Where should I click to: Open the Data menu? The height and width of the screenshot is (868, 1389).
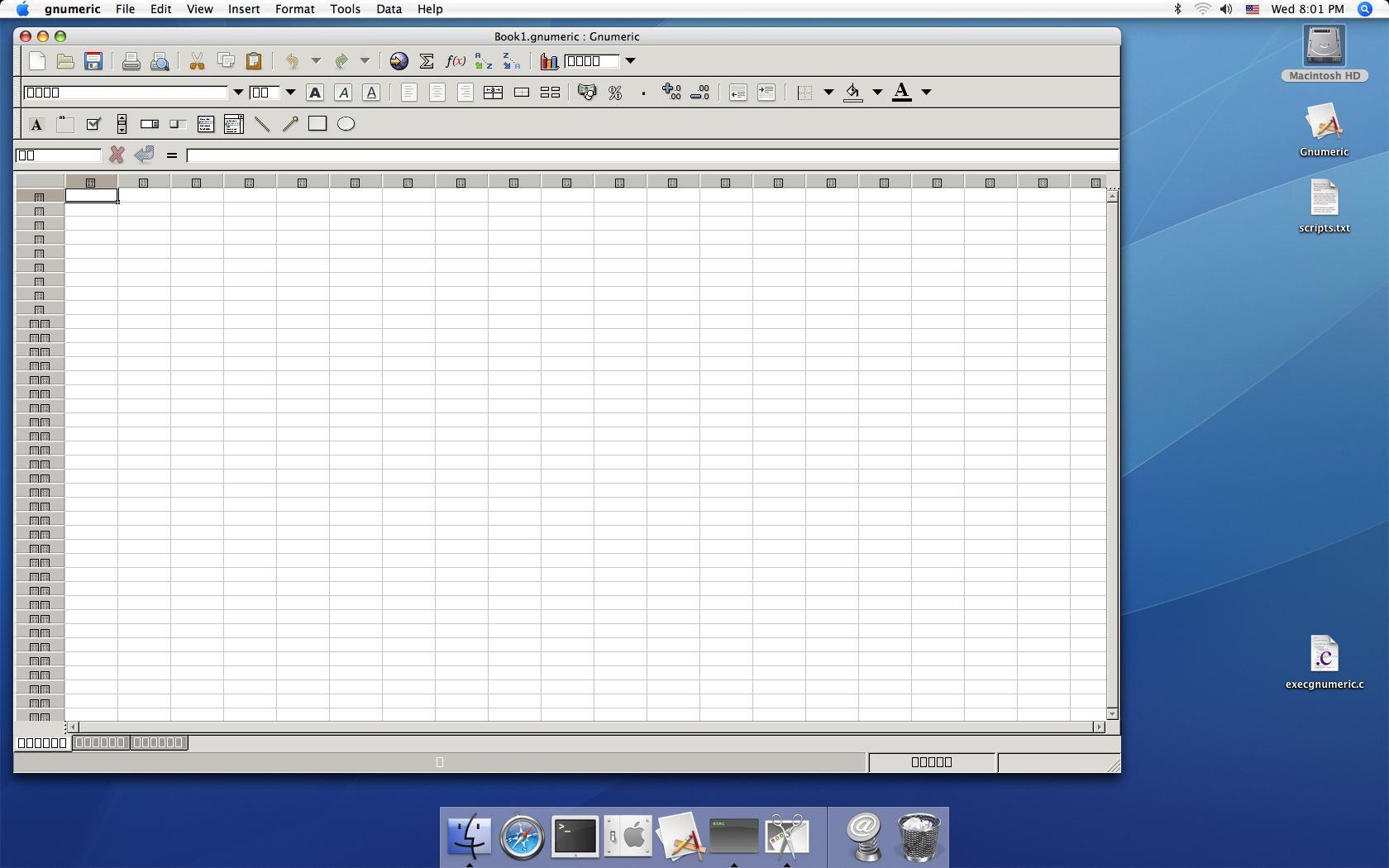pyautogui.click(x=389, y=9)
